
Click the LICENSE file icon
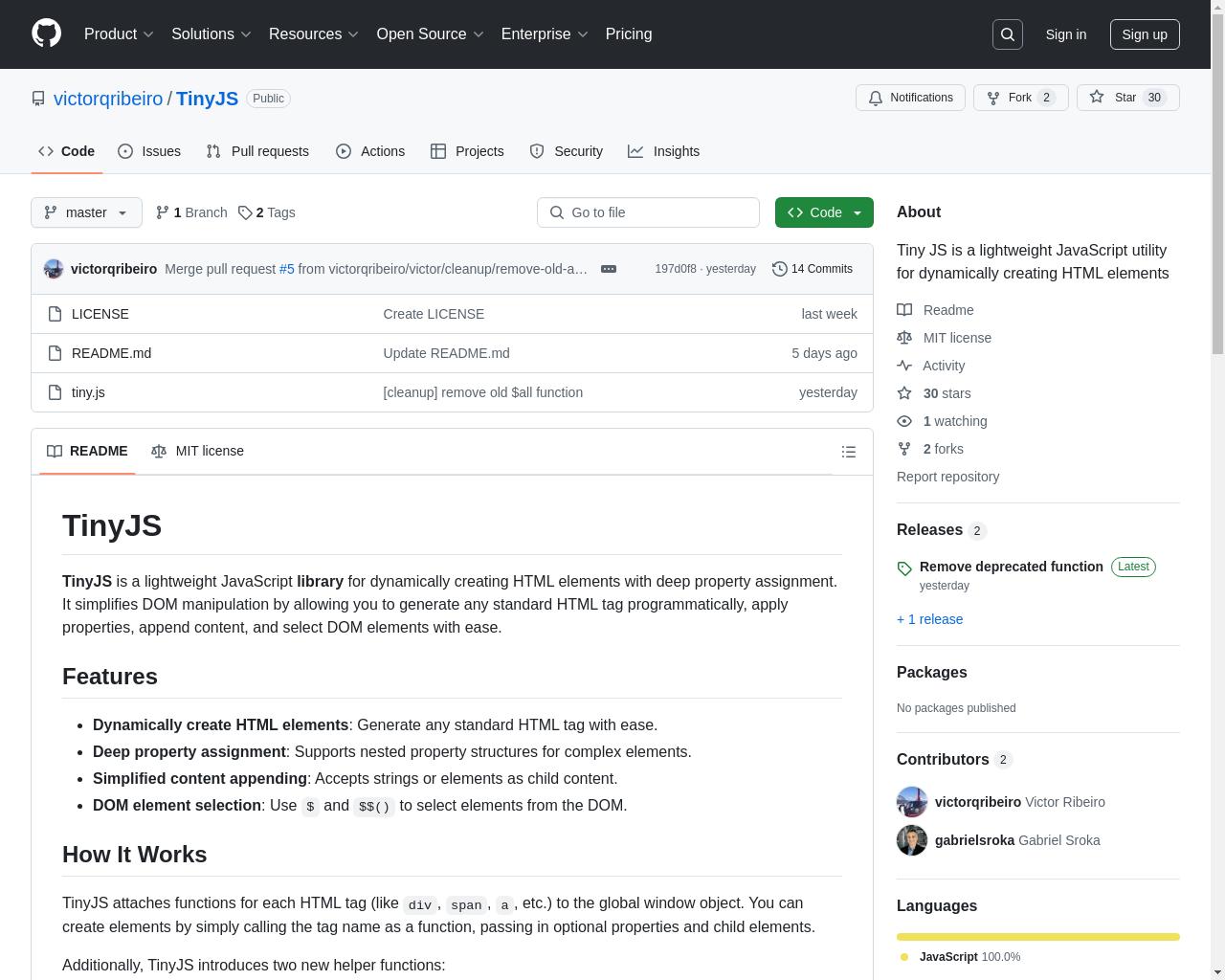click(x=55, y=314)
